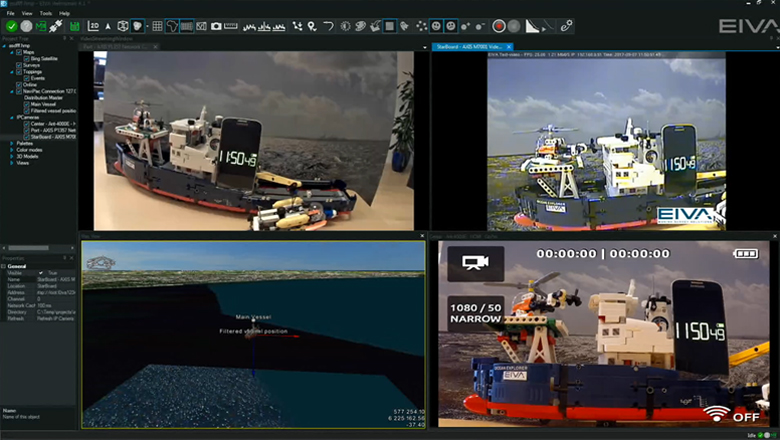
Task: Click the waypoint route icon with arrow
Action: click(x=297, y=26)
